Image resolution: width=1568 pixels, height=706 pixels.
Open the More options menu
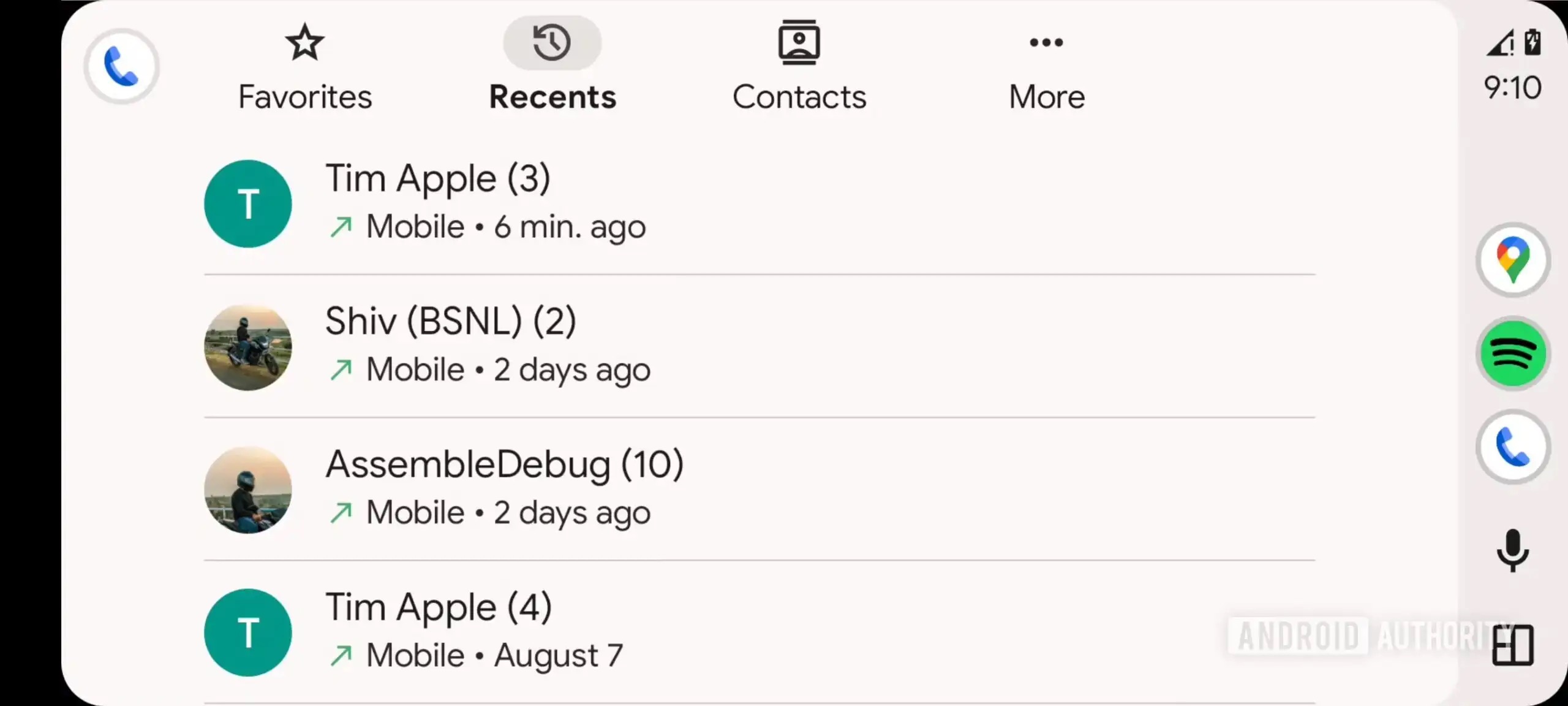1046,67
